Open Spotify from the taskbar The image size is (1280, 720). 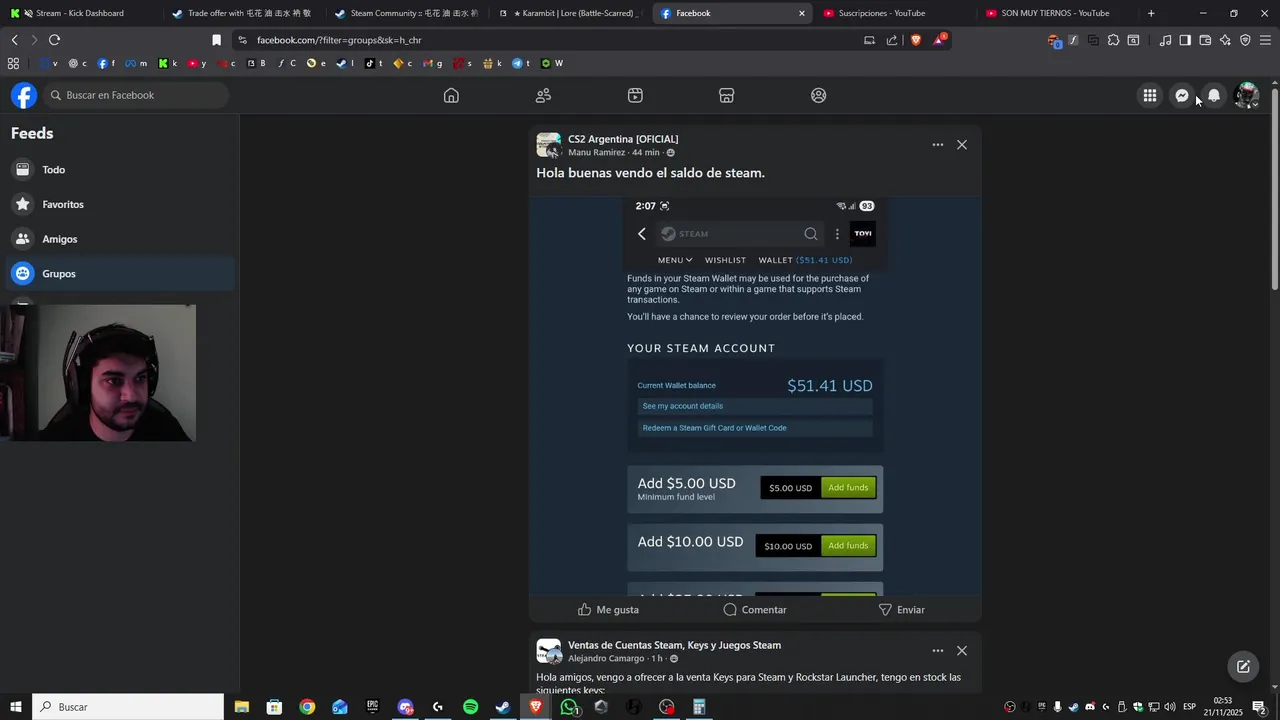[471, 707]
